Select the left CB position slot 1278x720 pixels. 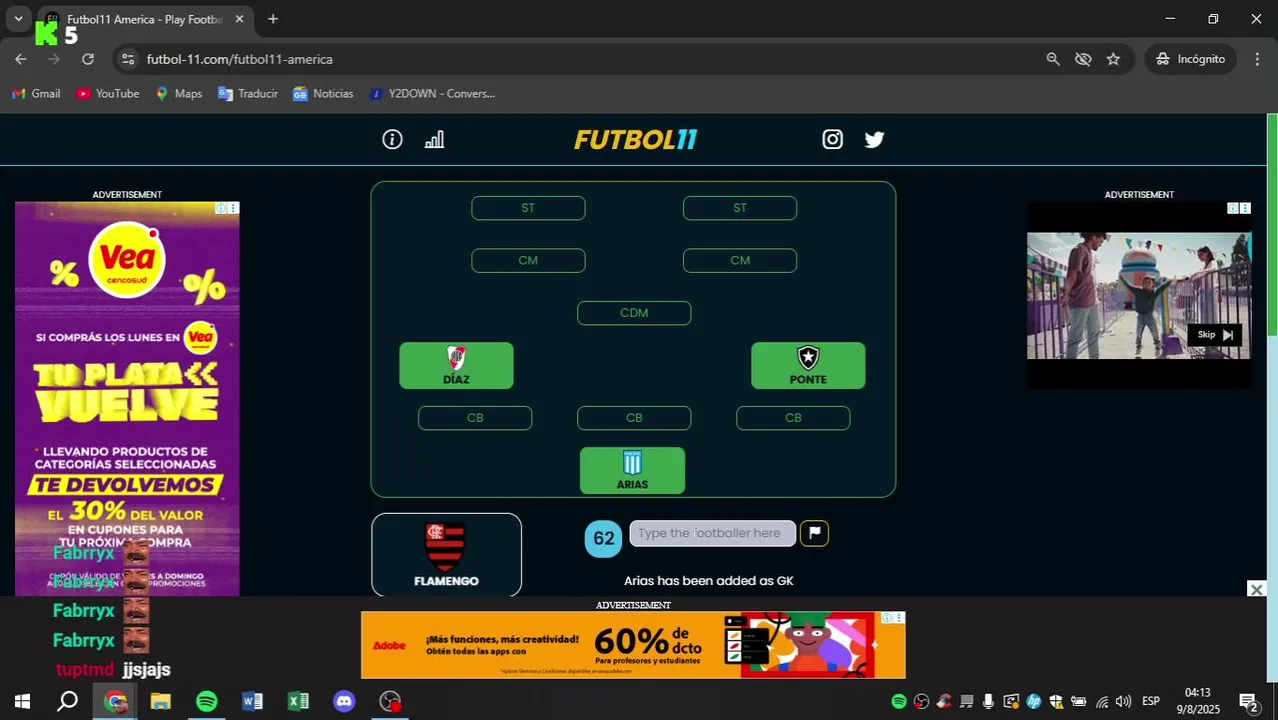[475, 418]
